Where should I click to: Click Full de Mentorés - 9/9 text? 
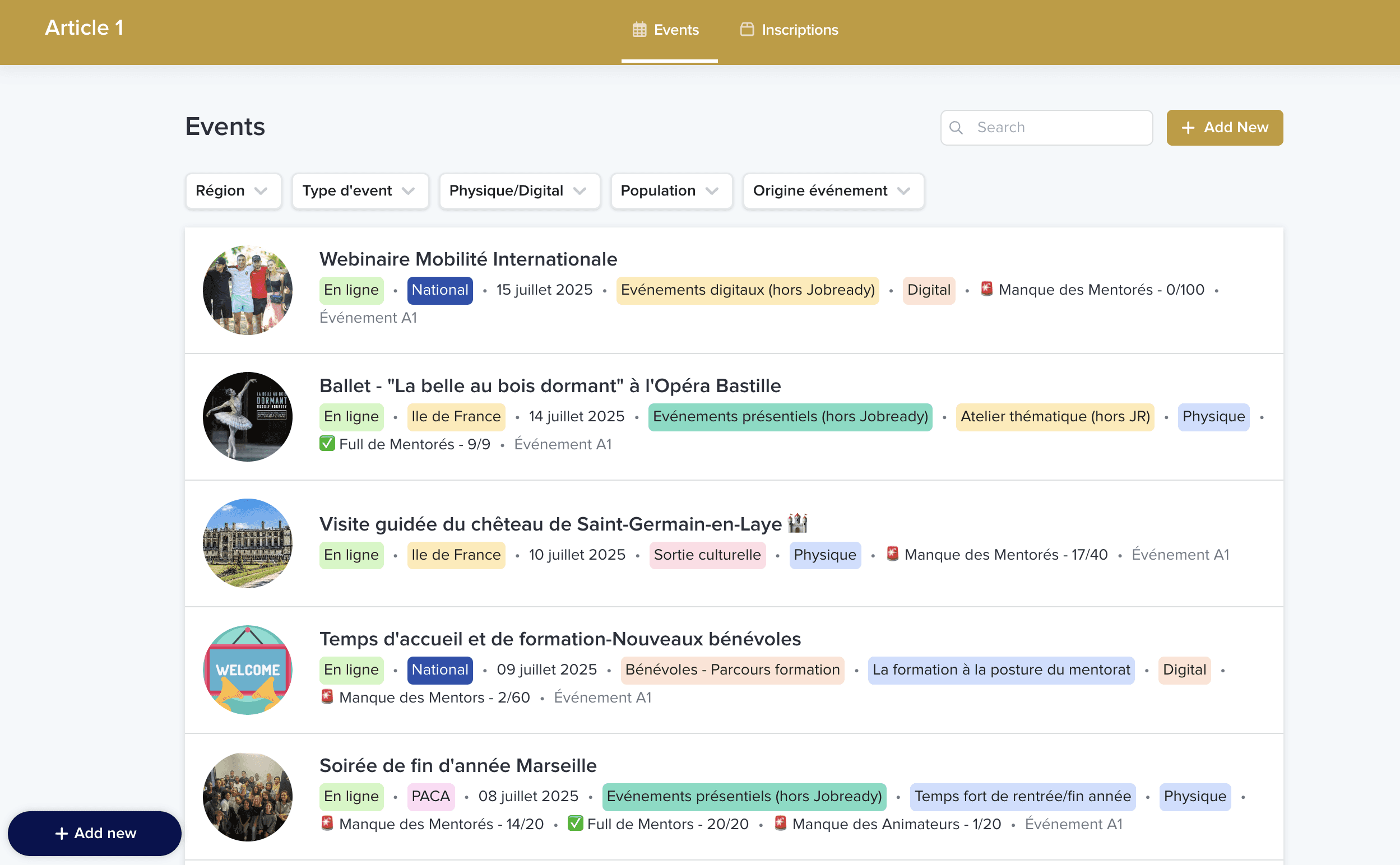click(414, 444)
